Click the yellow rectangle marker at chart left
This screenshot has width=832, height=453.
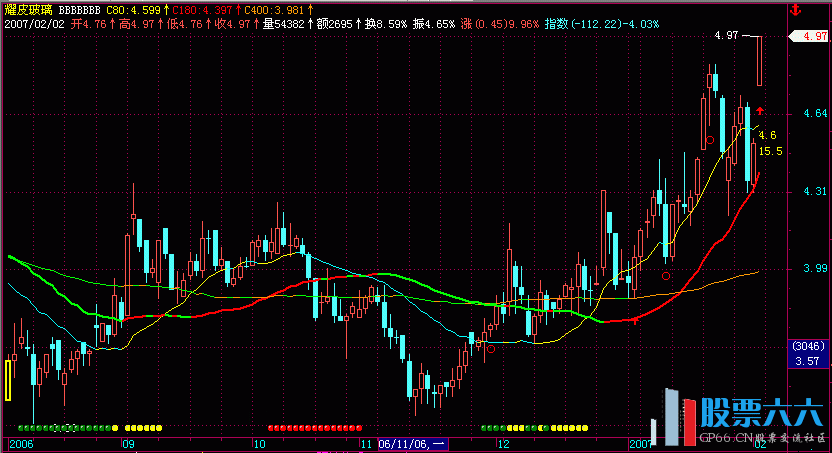tap(9, 380)
